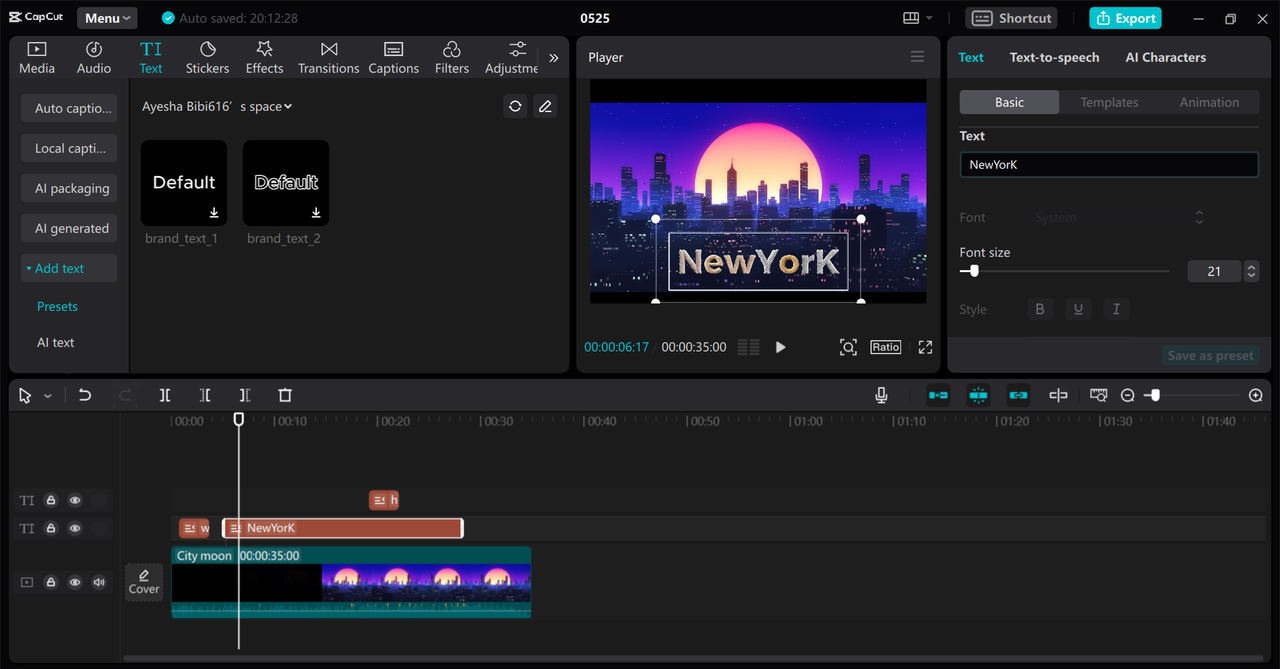Select the Presets item in sidebar
The image size is (1280, 669).
57,306
